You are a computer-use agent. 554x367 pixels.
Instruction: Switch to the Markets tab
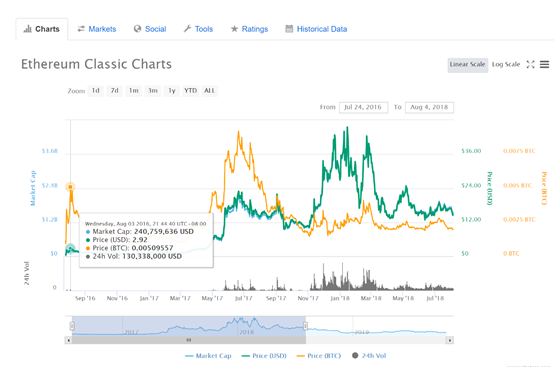coord(97,29)
